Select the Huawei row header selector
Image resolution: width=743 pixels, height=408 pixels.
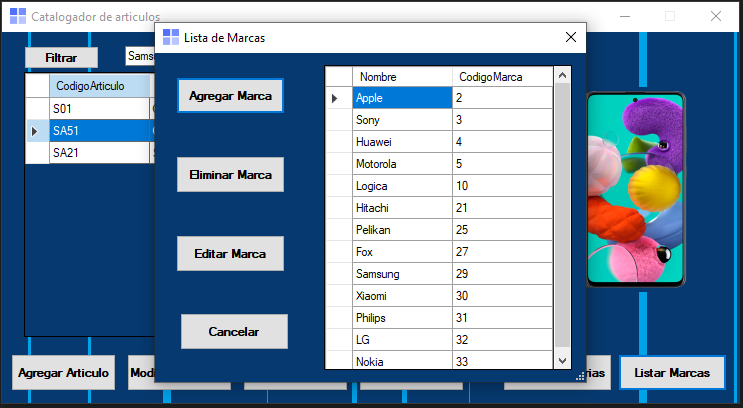click(339, 142)
